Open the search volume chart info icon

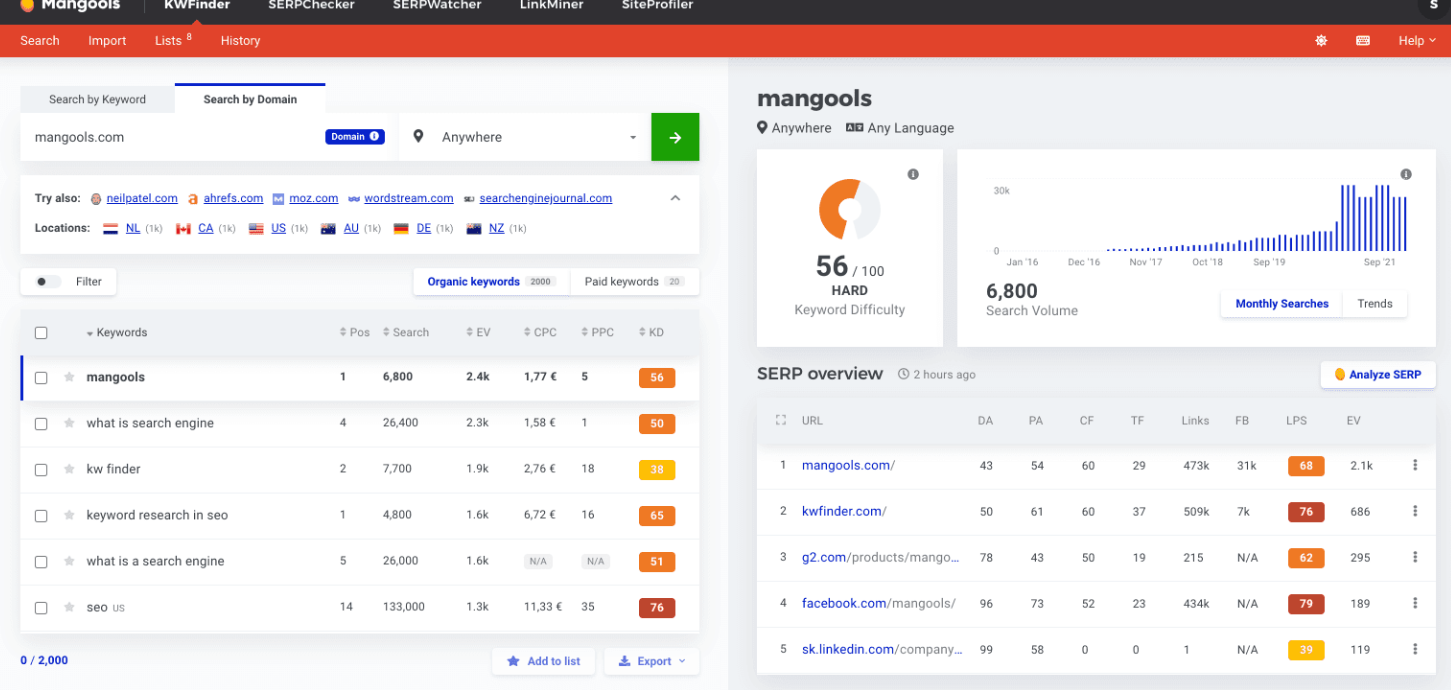coord(1406,175)
